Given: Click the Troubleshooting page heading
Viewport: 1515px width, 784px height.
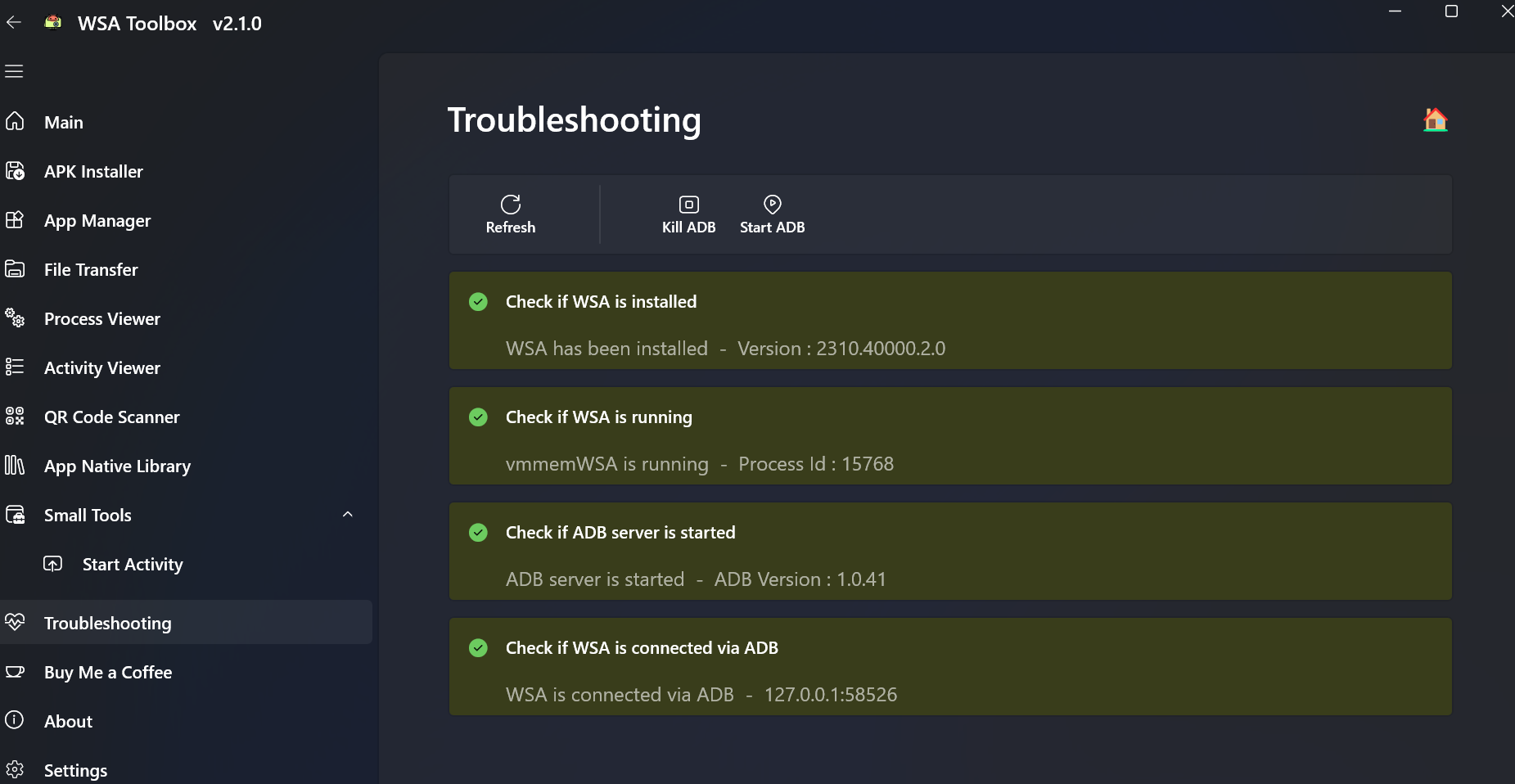Looking at the screenshot, I should coord(574,120).
